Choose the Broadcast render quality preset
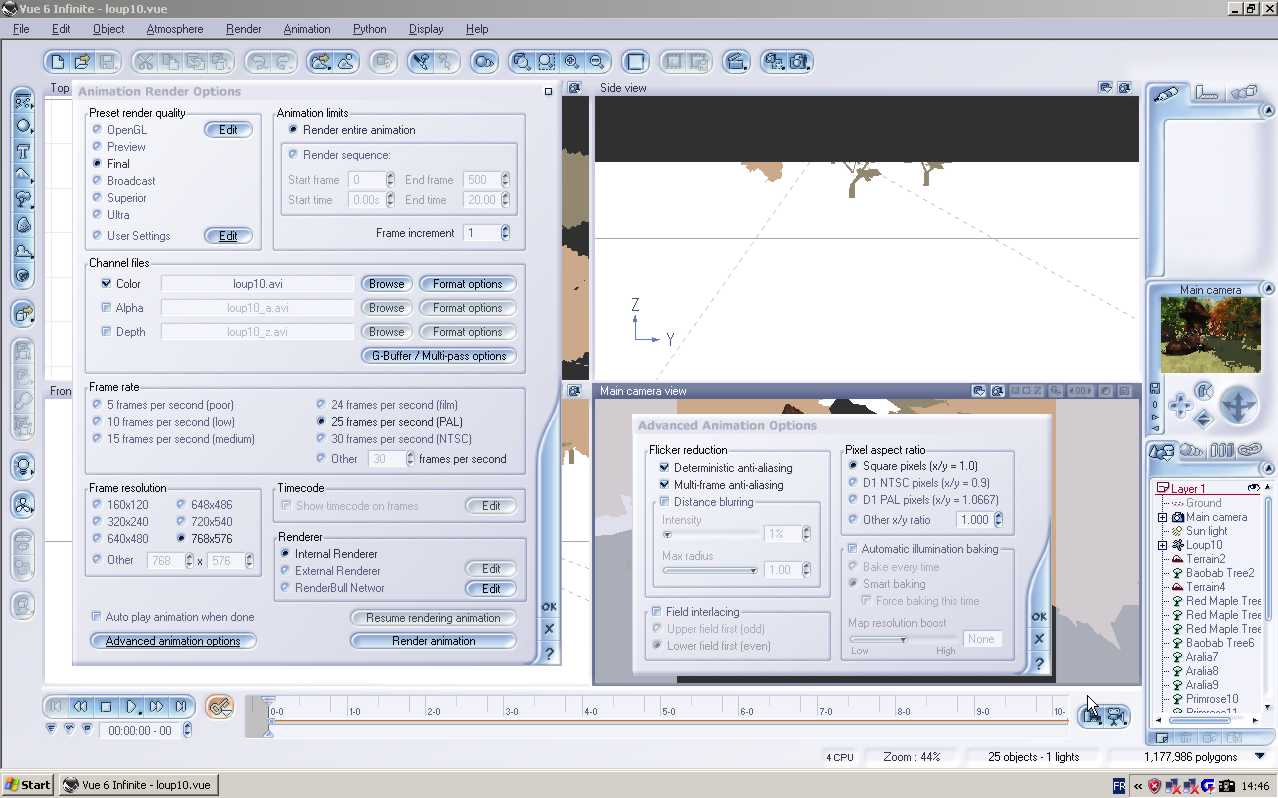This screenshot has height=798, width=1278. 97,181
